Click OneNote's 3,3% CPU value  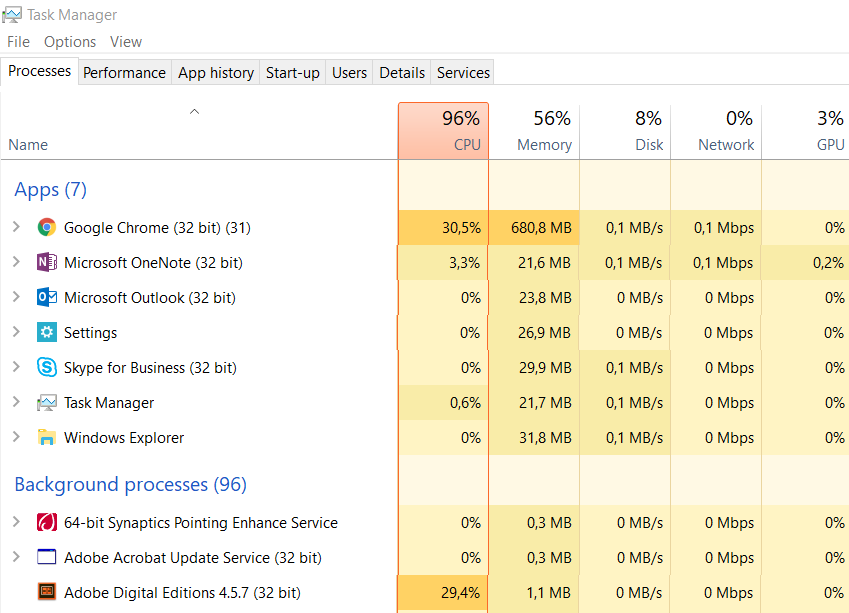click(465, 263)
